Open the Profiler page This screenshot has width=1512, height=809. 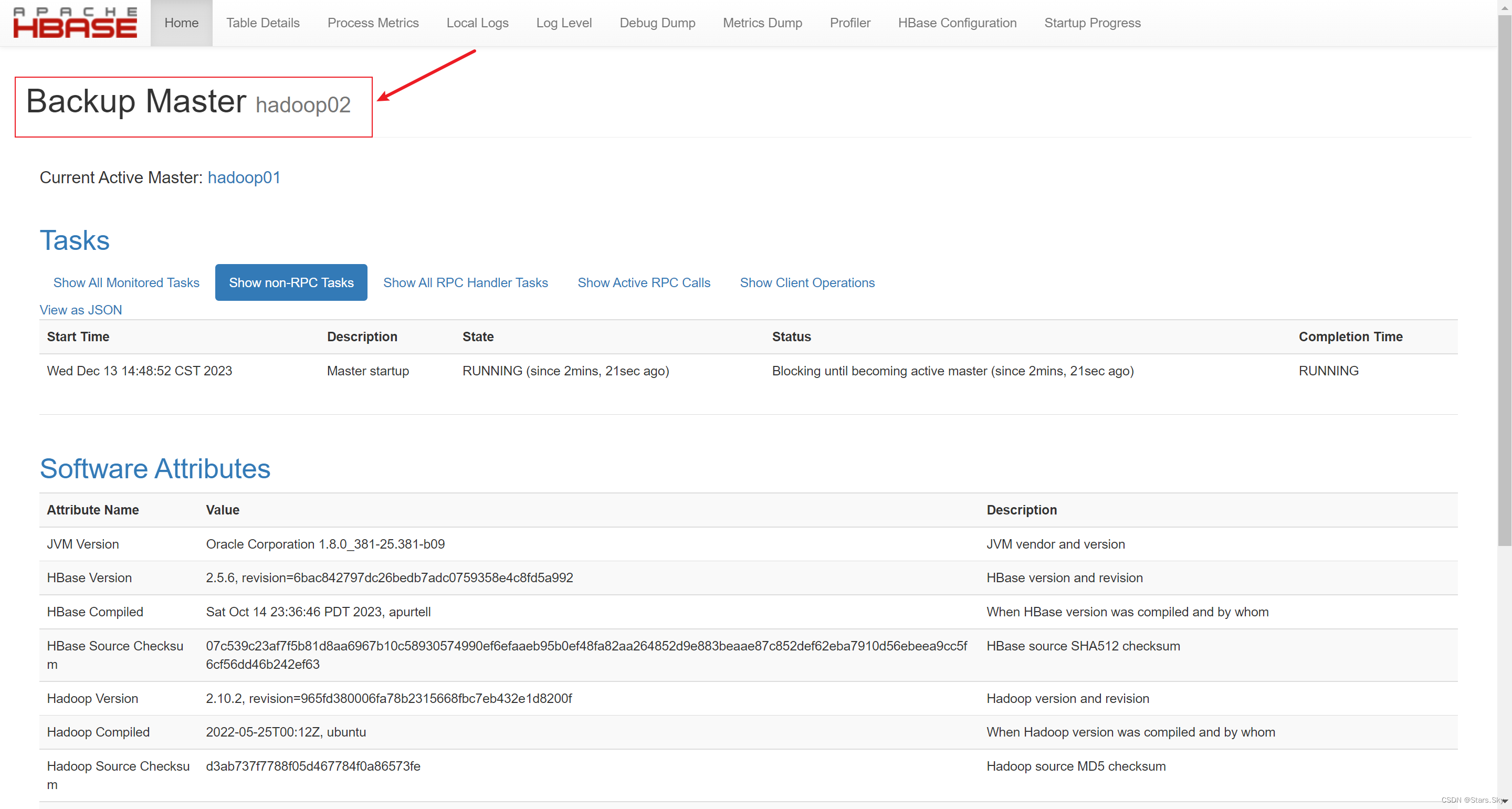(x=849, y=23)
